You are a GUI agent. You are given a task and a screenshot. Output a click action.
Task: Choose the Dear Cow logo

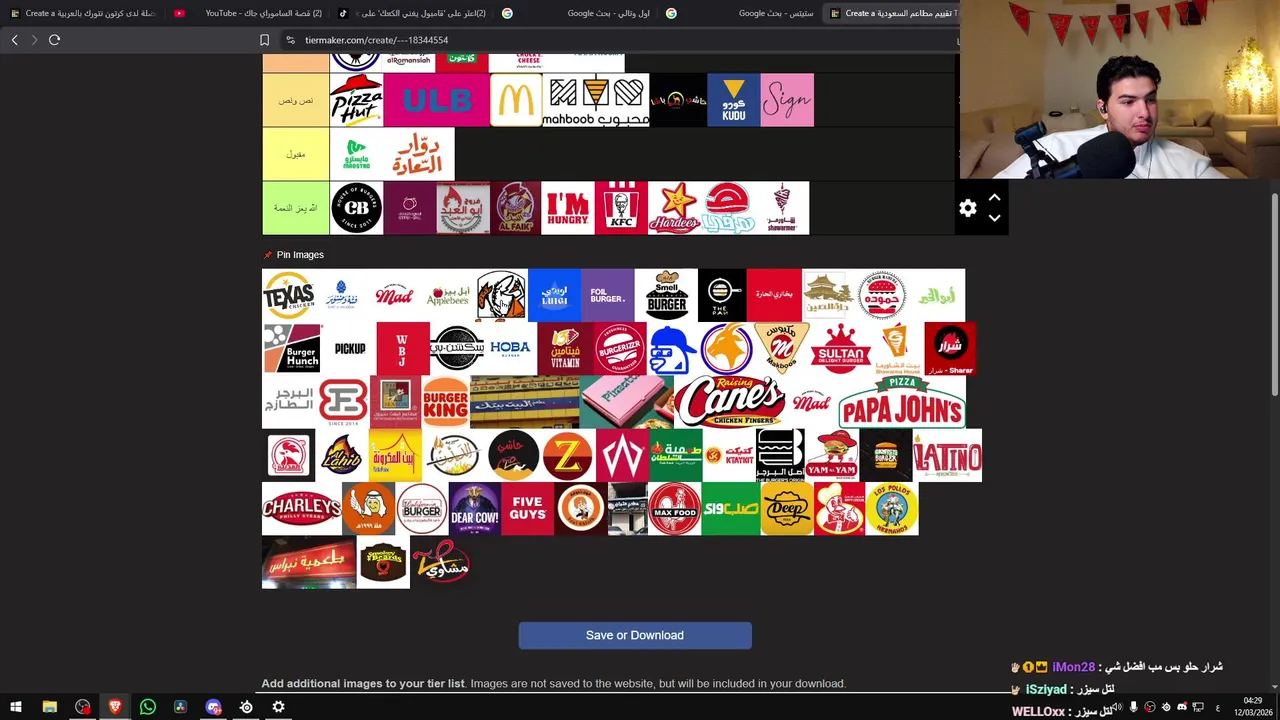tap(474, 509)
